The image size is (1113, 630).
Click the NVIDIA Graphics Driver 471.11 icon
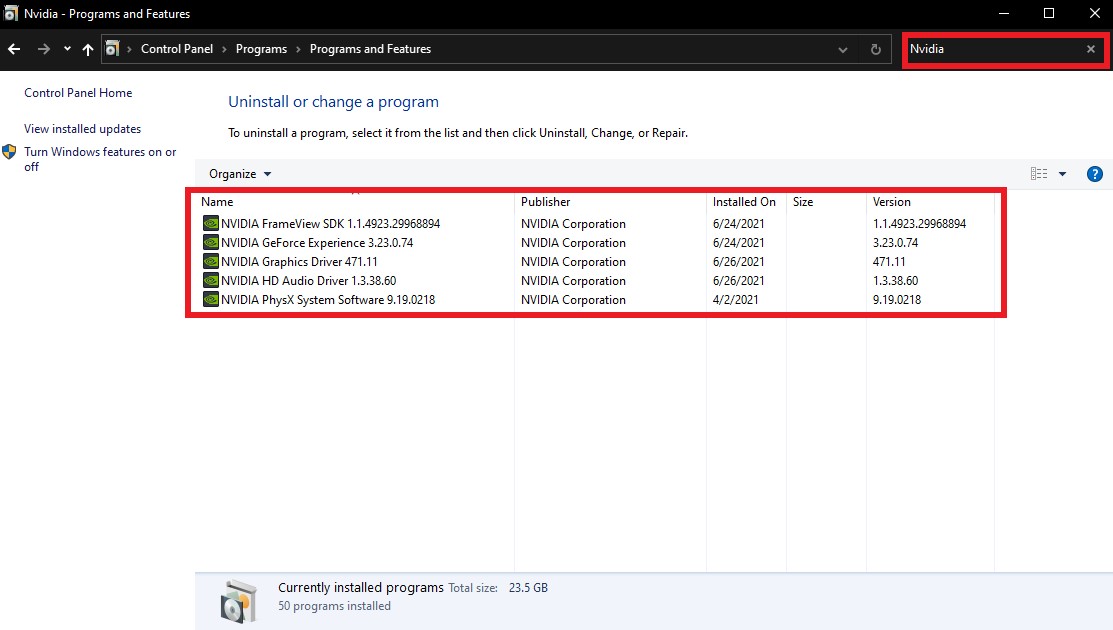[x=210, y=262]
